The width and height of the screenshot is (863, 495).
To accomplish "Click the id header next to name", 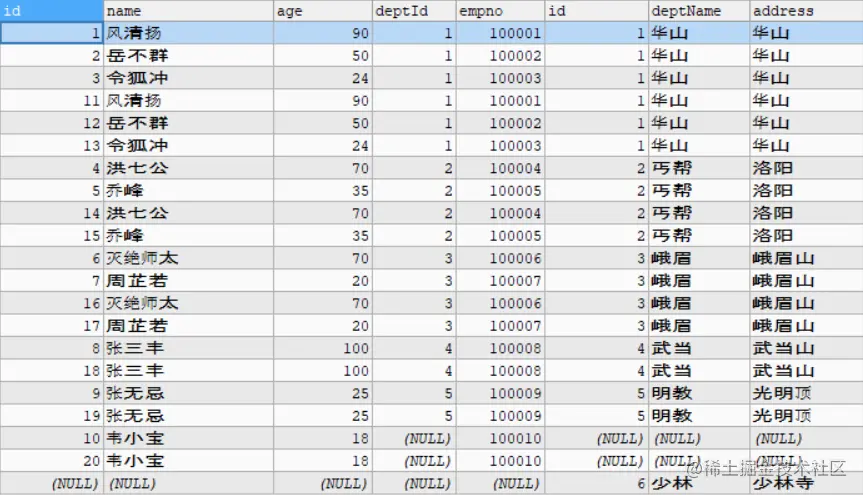I will (52, 11).
